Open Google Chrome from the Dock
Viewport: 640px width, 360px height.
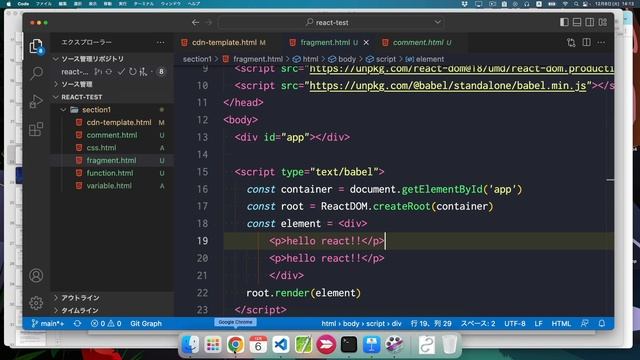pyautogui.click(x=236, y=345)
